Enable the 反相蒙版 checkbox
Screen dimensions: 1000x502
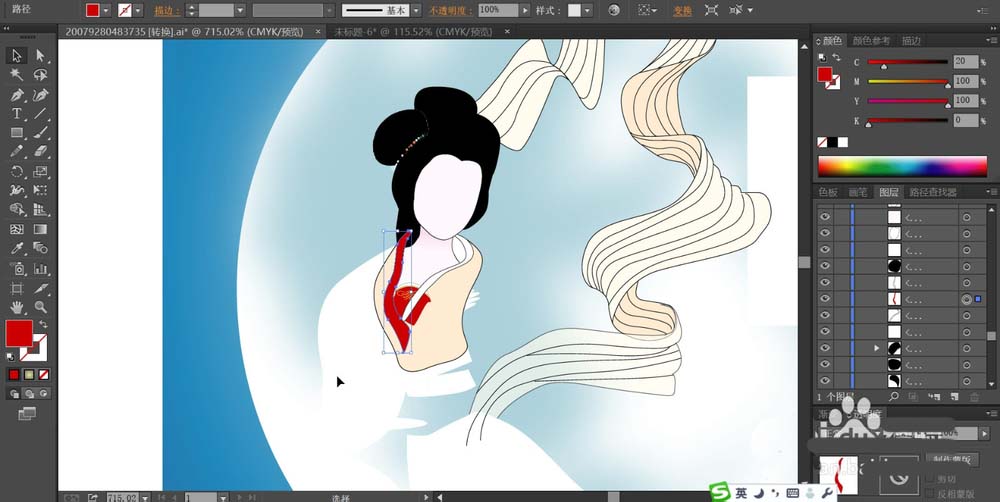(930, 493)
